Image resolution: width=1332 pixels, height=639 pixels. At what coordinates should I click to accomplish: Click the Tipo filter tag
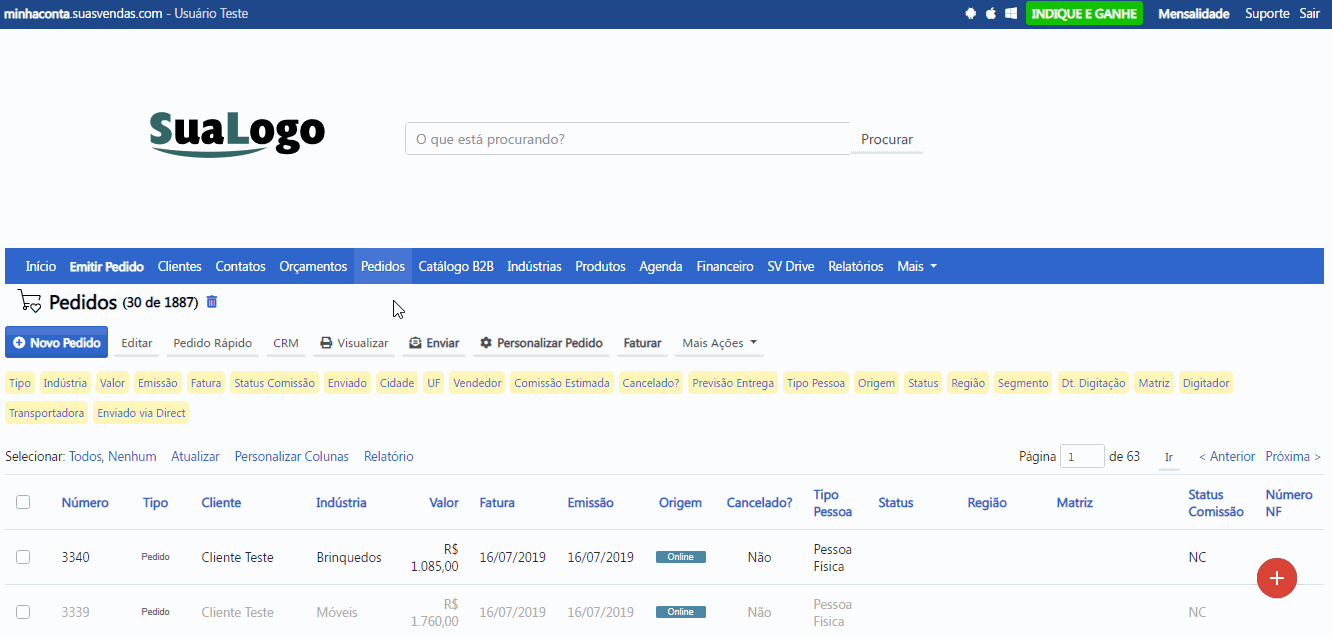coord(20,383)
